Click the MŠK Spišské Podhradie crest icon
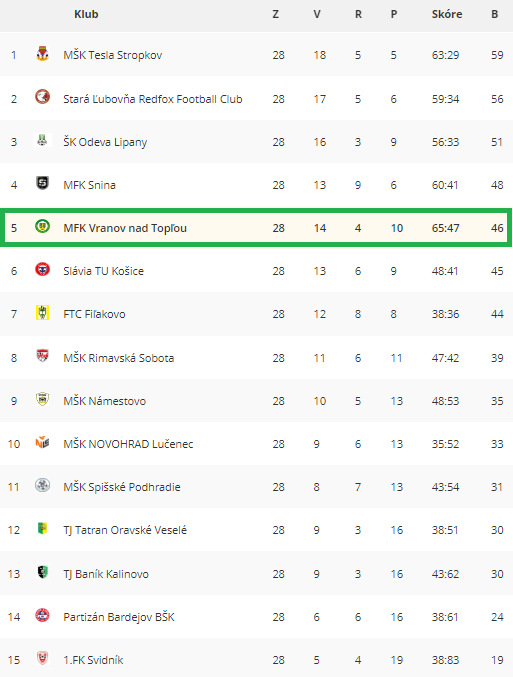Viewport: 513px width, 677px height. (x=42, y=486)
